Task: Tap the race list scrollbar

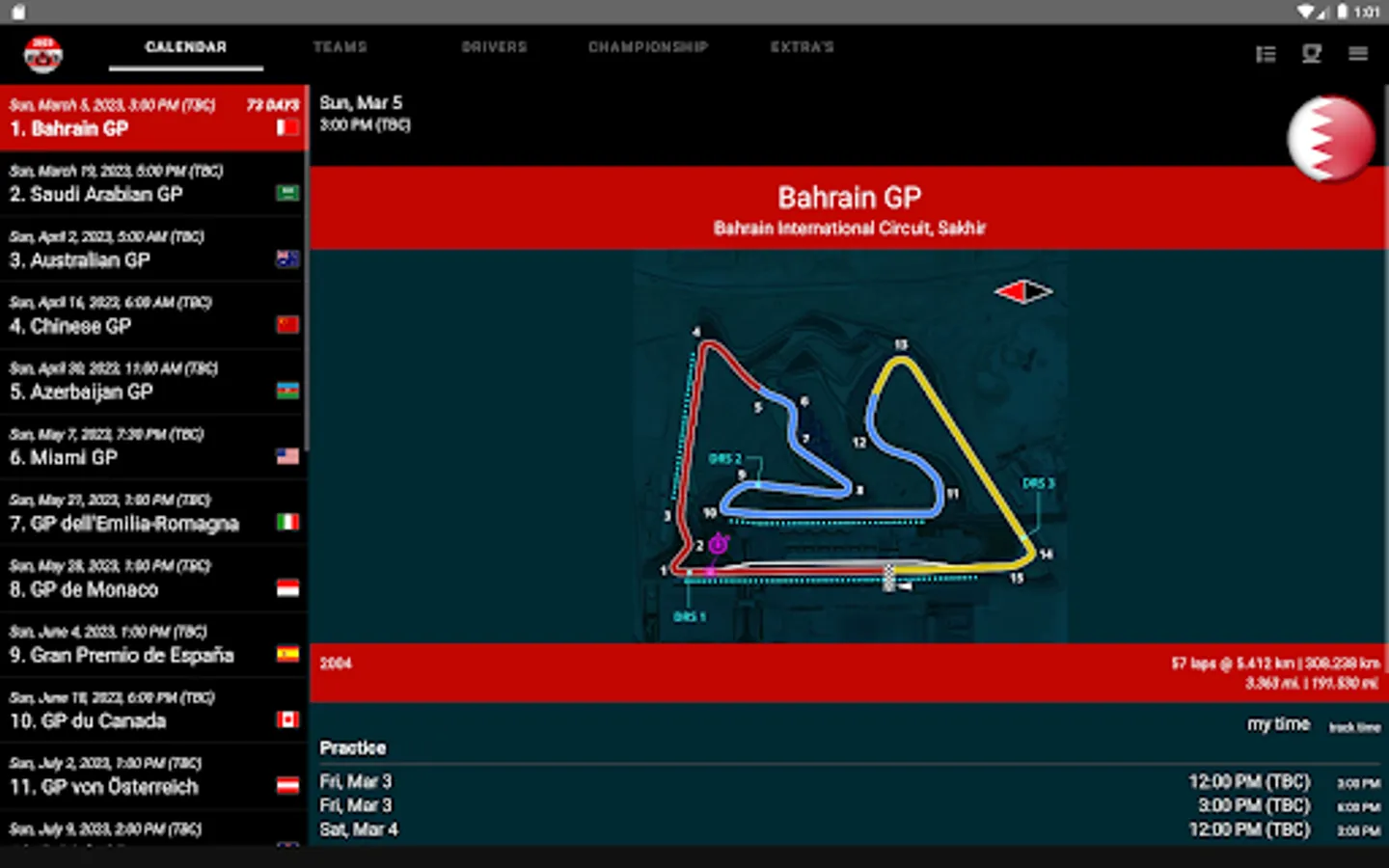Action: (x=307, y=267)
